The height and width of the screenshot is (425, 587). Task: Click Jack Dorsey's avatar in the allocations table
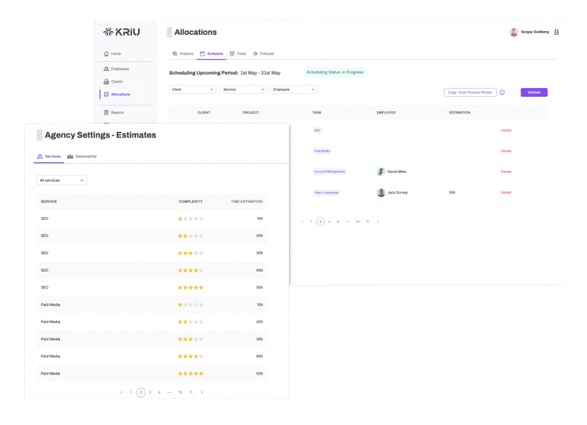(x=381, y=192)
